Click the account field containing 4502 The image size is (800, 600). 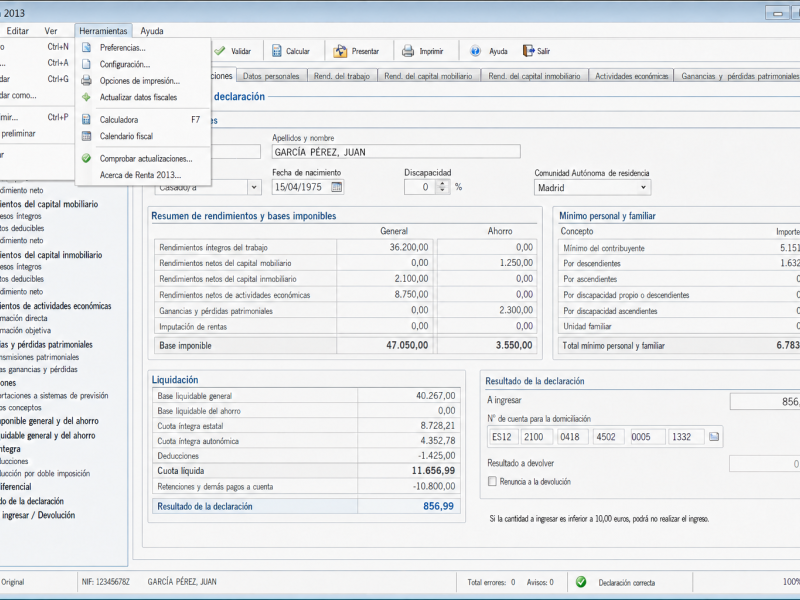607,437
